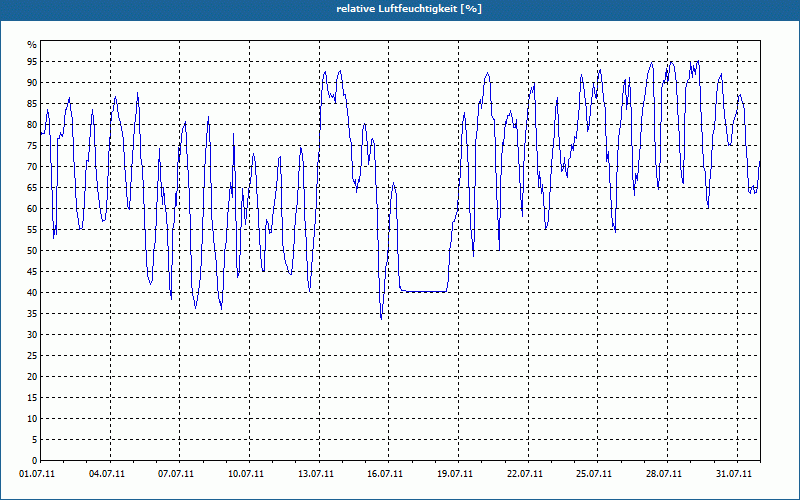This screenshot has height=500, width=800.
Task: Click the y-axis value 95
Action: 32,62
